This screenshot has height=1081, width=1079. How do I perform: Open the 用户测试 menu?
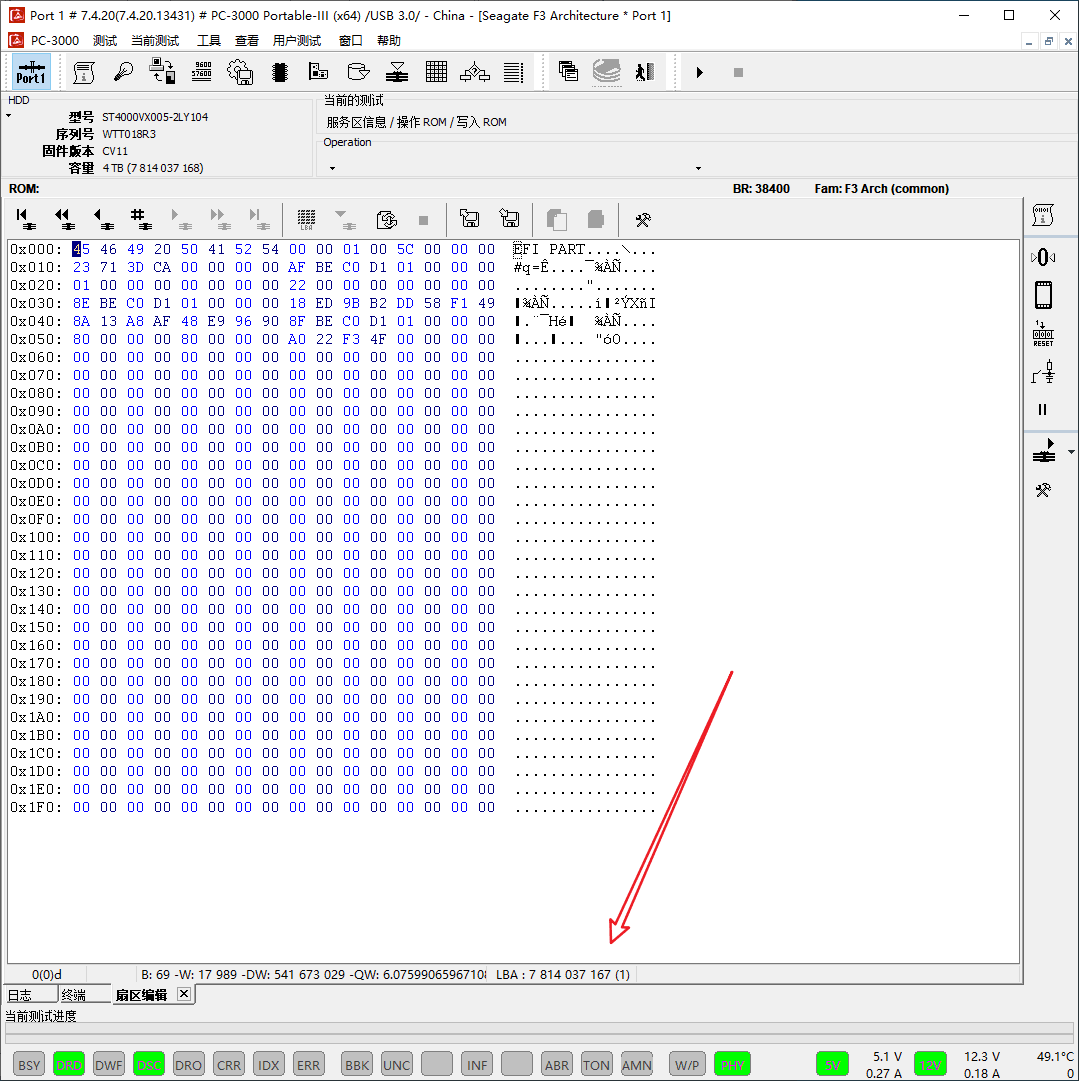click(x=296, y=41)
